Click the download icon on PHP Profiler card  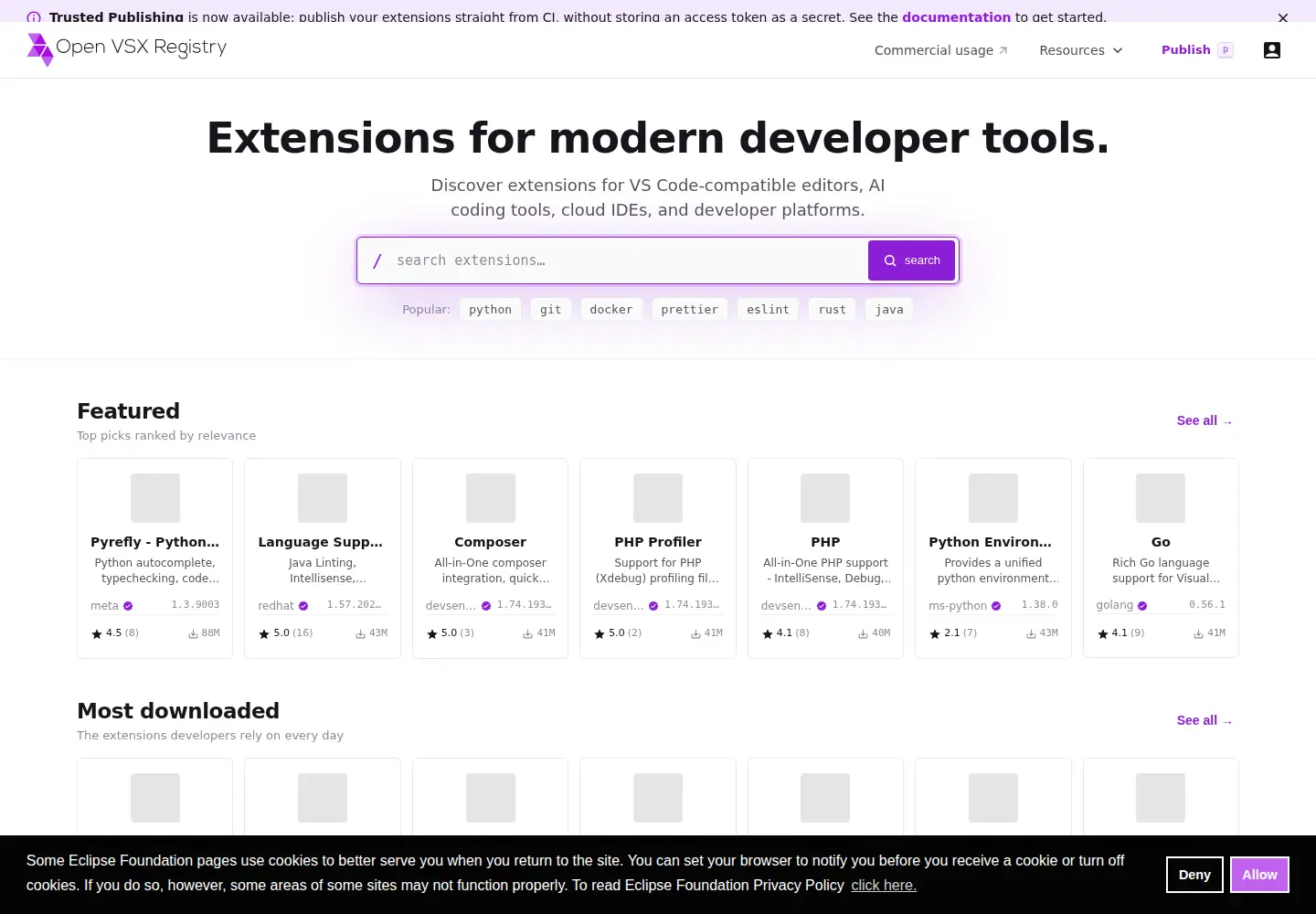tap(695, 633)
